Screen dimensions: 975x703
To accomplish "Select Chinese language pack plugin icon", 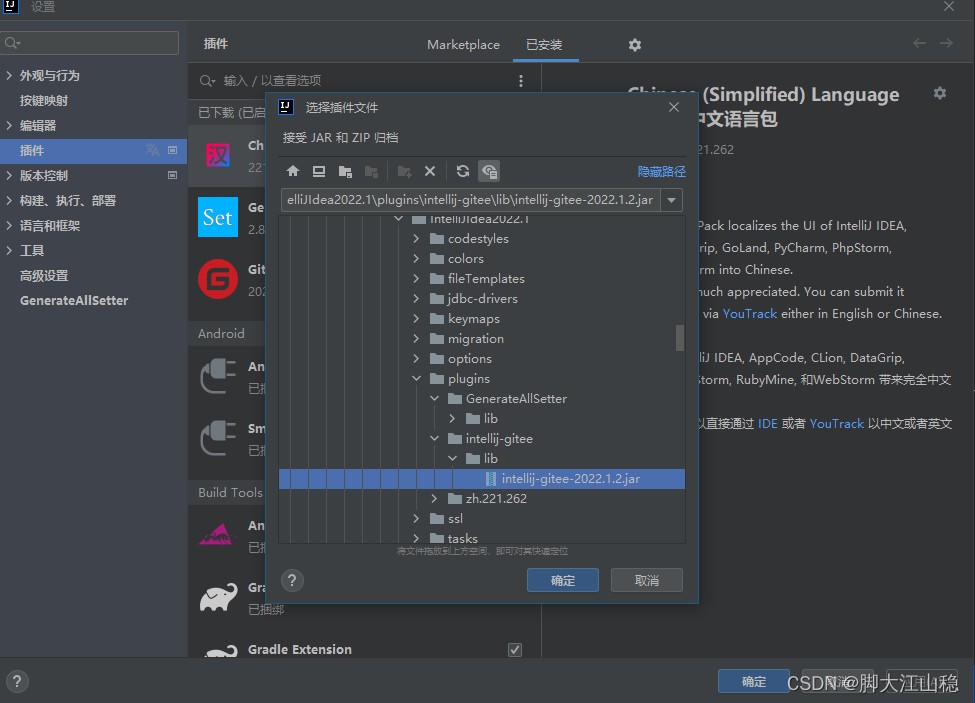I will (218, 155).
